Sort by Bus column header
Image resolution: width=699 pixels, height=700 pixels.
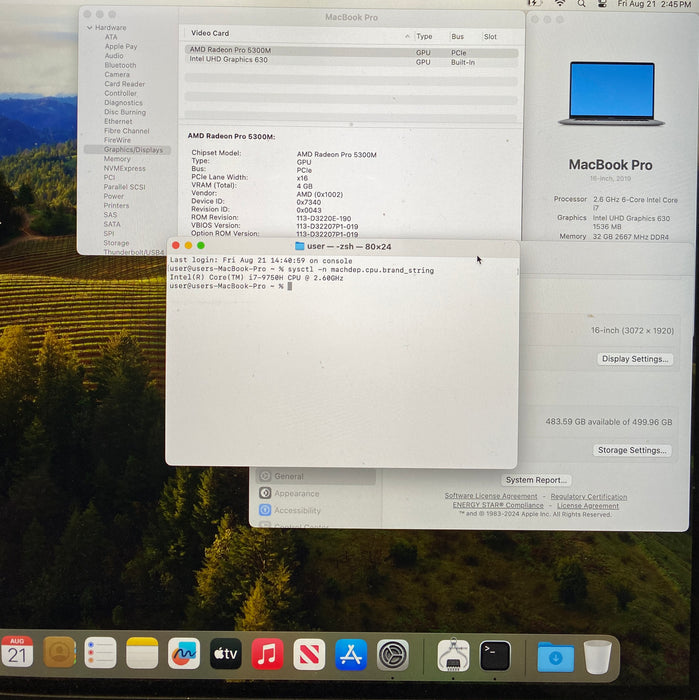click(x=458, y=37)
